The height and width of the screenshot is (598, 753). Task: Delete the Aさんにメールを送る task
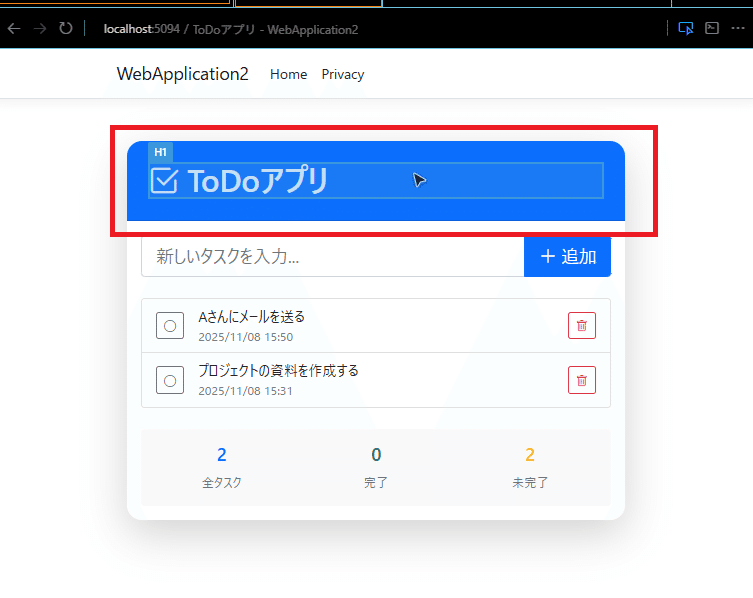[x=582, y=326]
